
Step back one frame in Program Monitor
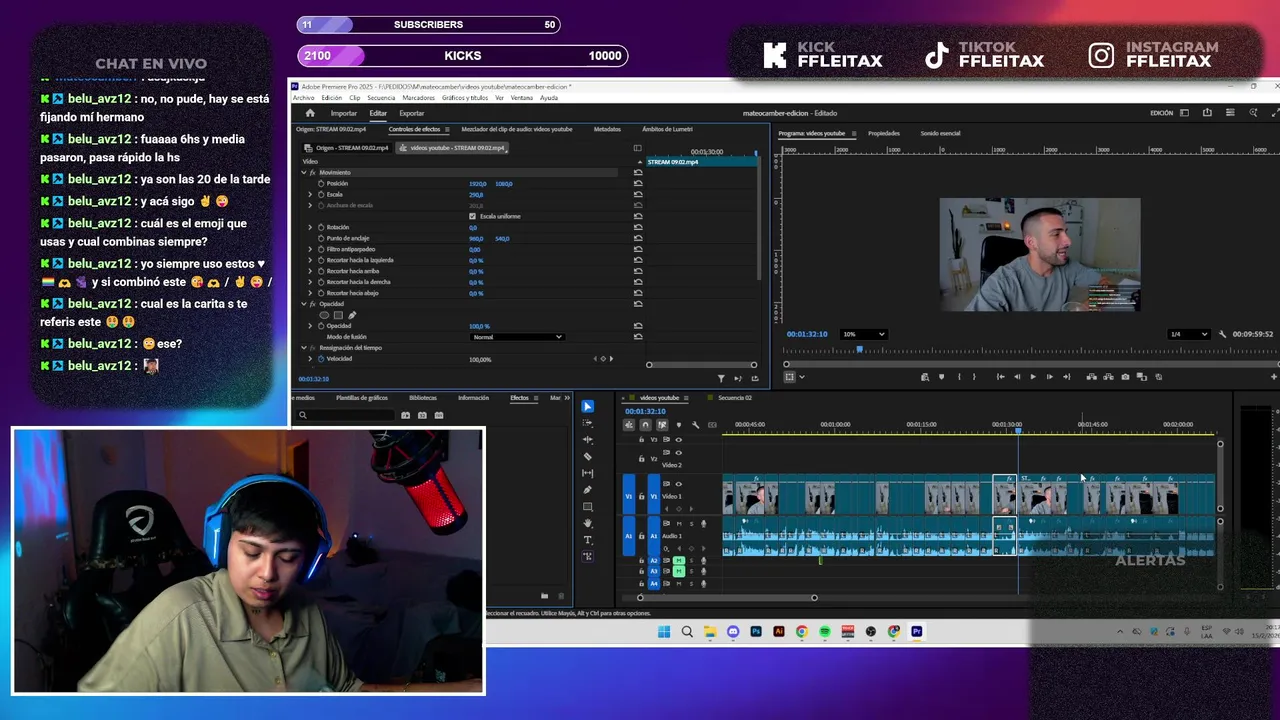[x=1017, y=377]
